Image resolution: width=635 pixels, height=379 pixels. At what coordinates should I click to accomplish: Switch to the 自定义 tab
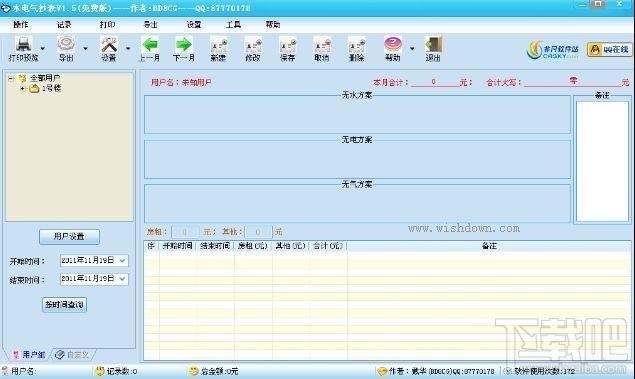pos(72,355)
